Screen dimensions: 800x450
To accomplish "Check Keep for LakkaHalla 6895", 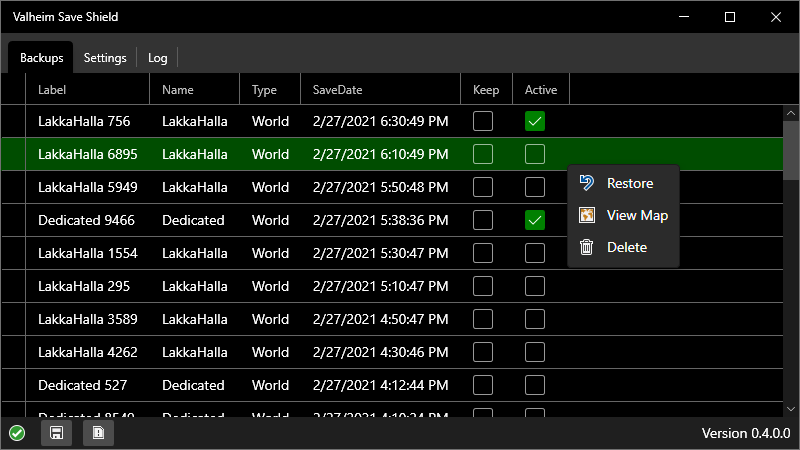I will click(483, 154).
